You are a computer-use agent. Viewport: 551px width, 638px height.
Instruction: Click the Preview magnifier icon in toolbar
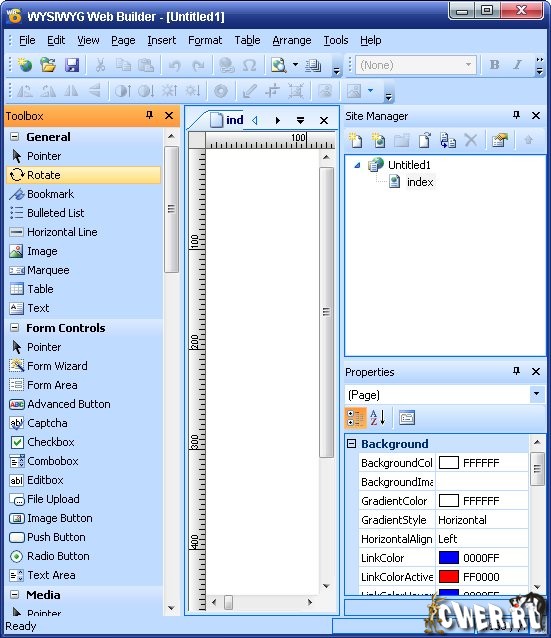coord(279,65)
